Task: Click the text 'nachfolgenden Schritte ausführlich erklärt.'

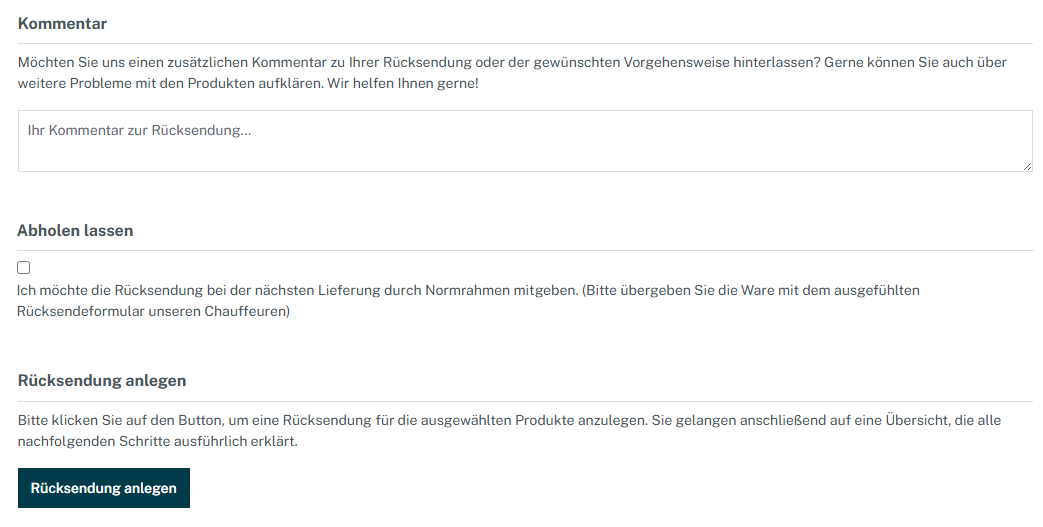Action: pyautogui.click(x=158, y=441)
